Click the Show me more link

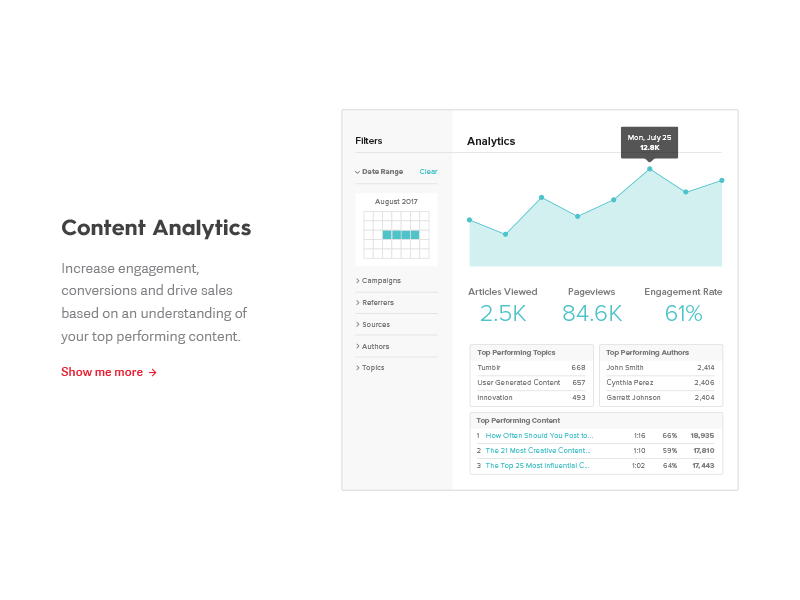pyautogui.click(x=108, y=371)
